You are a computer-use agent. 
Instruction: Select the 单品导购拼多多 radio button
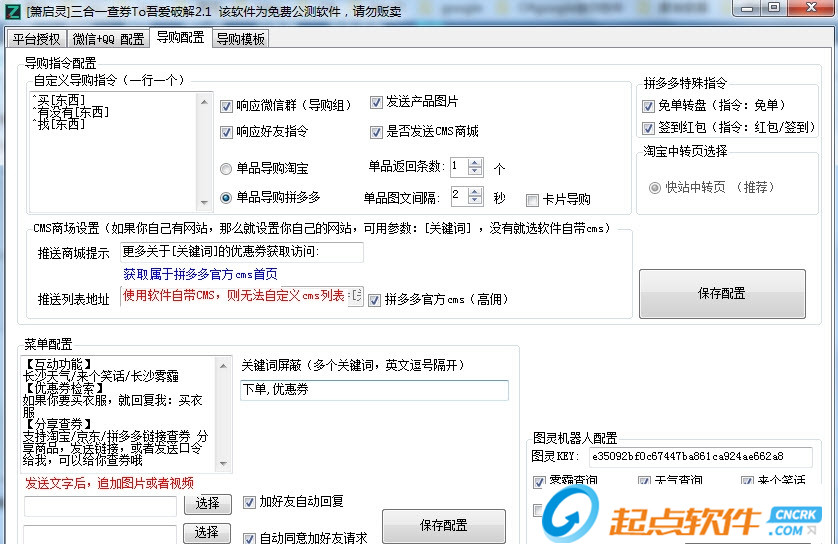pyautogui.click(x=226, y=198)
